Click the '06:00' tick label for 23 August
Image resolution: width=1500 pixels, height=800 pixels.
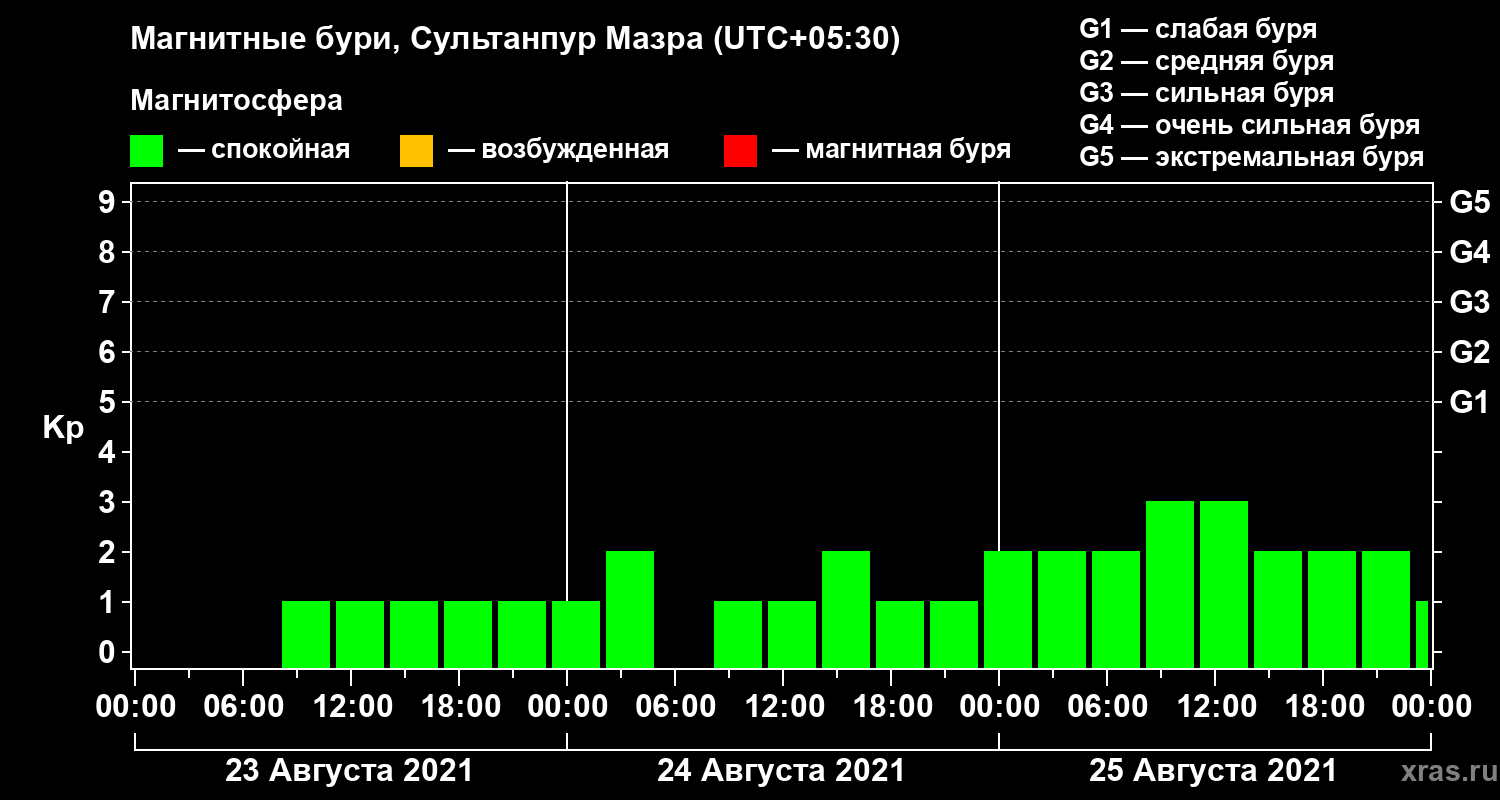244,707
